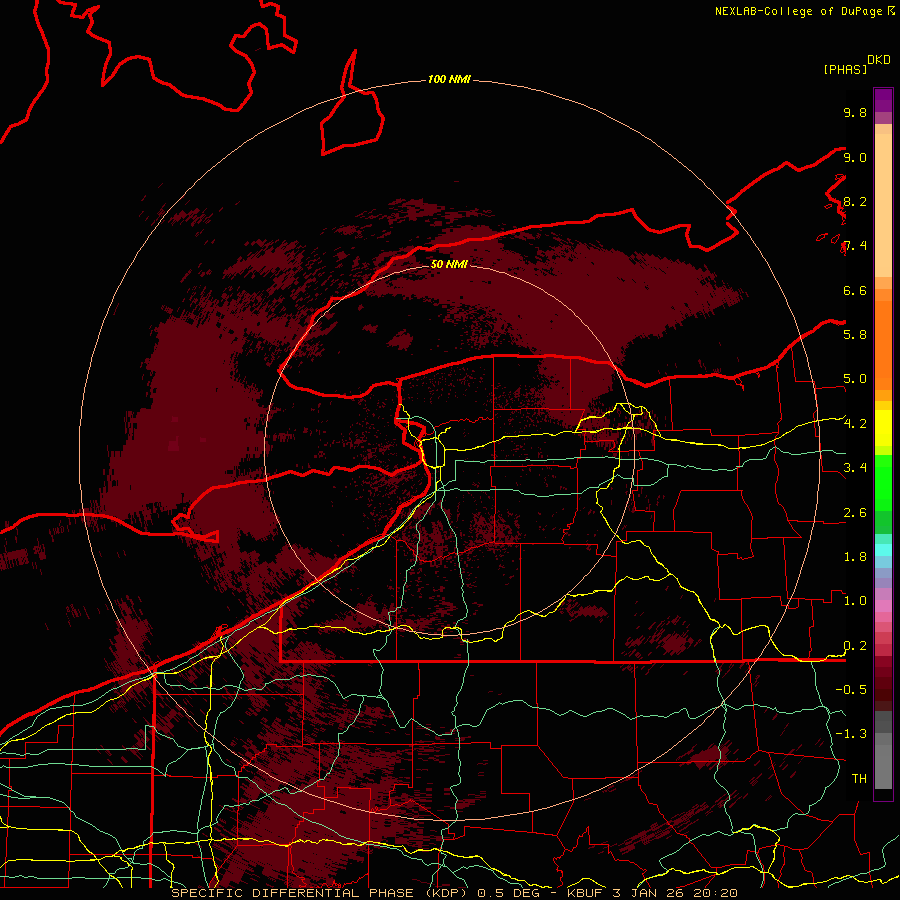Click the 9.0 value on the color scale
Image resolution: width=900 pixels, height=900 pixels.
pyautogui.click(x=855, y=157)
